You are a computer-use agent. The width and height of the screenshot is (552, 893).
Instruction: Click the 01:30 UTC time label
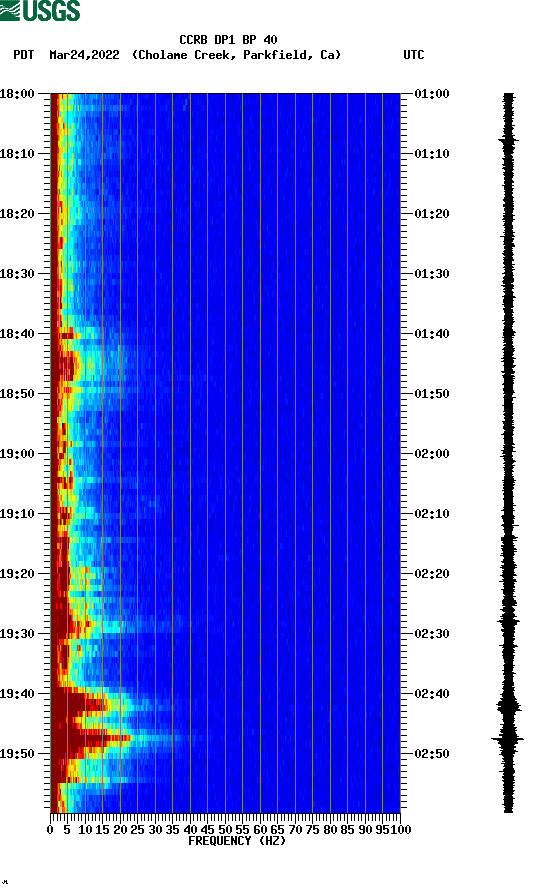pos(432,273)
